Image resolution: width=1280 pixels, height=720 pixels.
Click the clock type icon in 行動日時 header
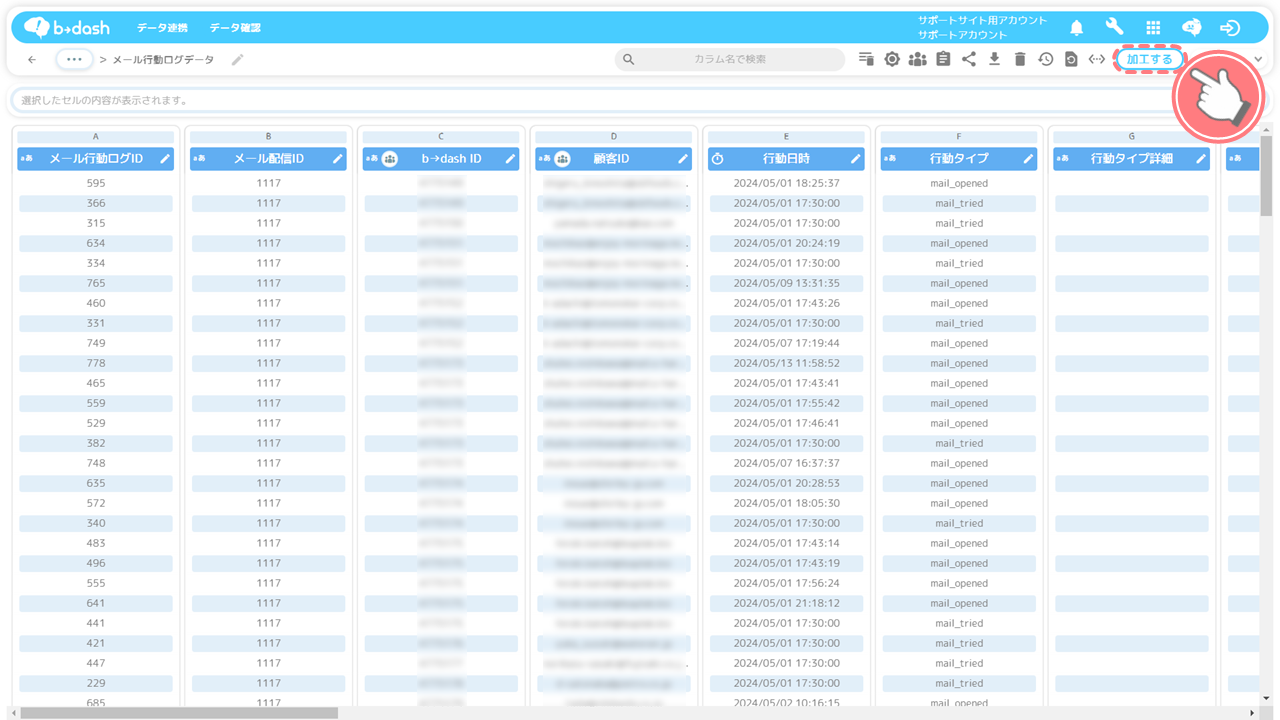point(717,158)
